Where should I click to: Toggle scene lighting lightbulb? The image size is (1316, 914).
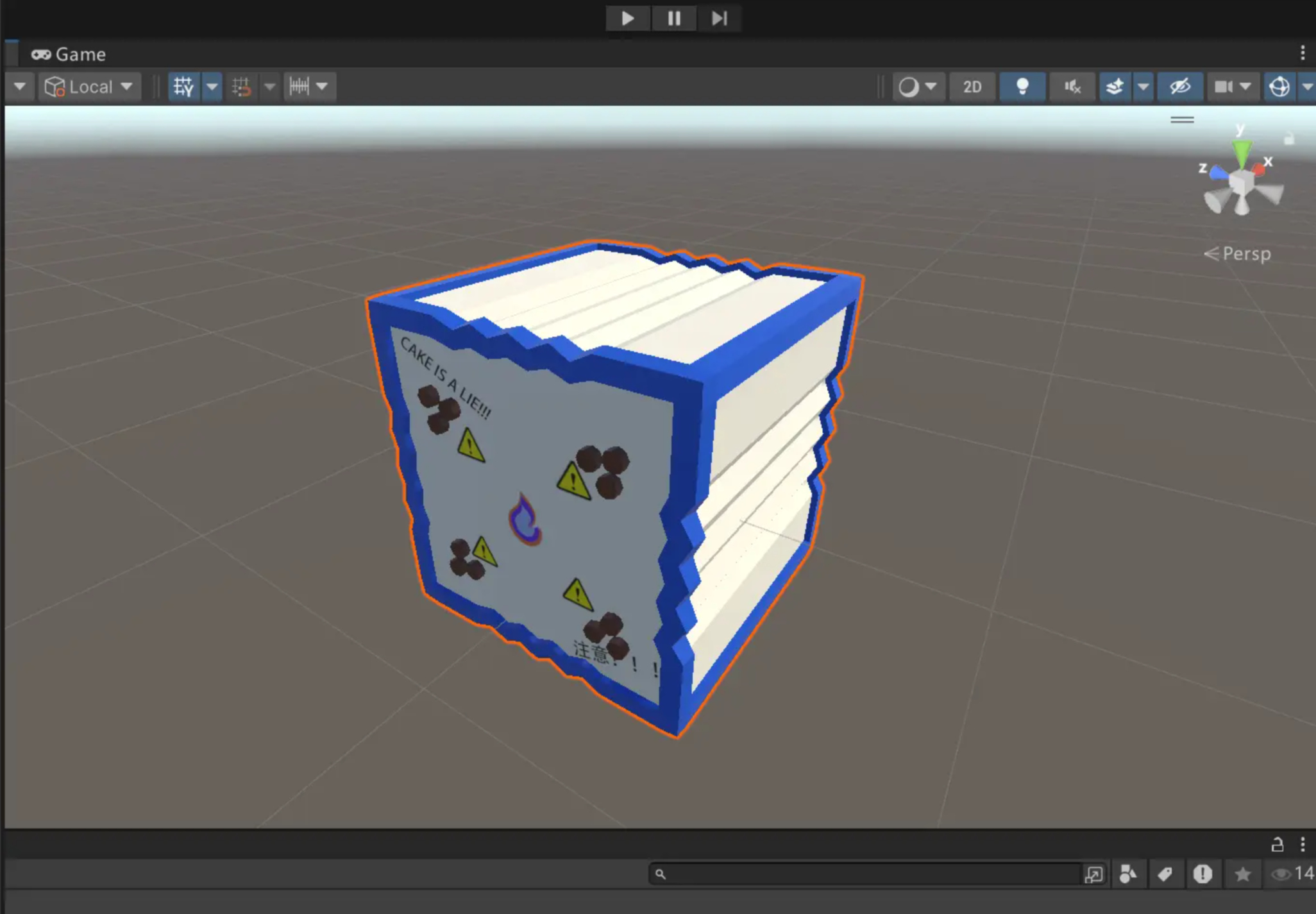click(1022, 87)
